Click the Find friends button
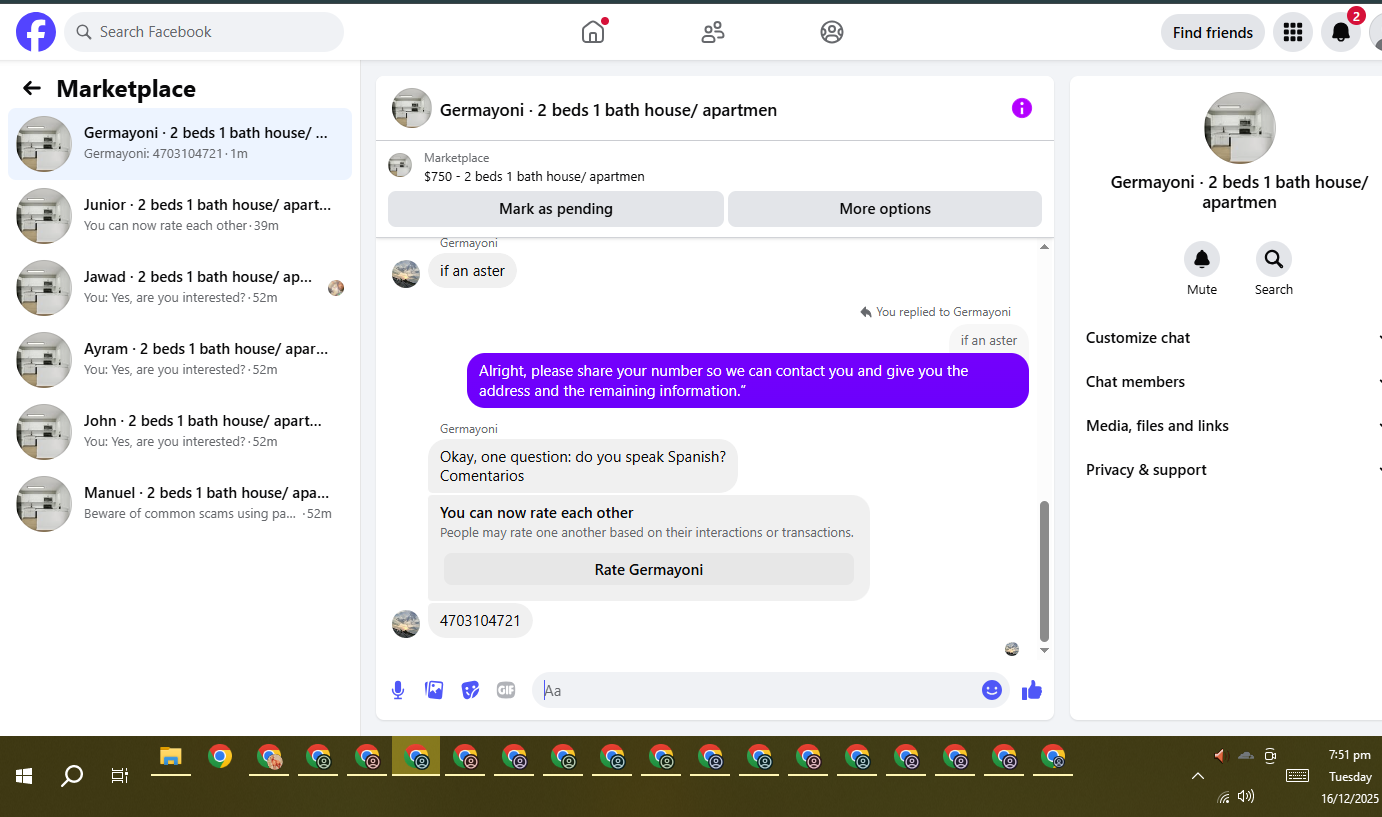This screenshot has width=1382, height=817. pos(1212,32)
